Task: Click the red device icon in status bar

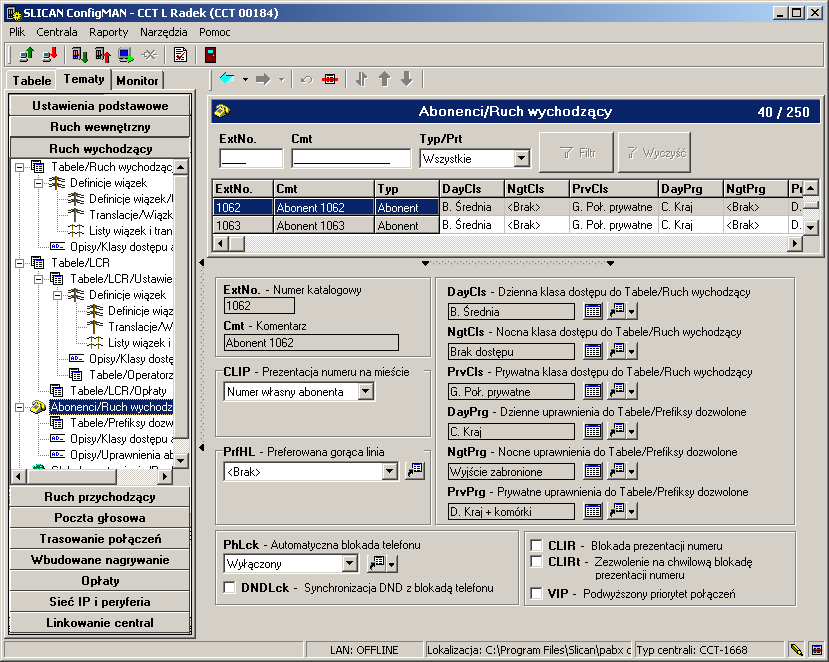Action: point(817,649)
